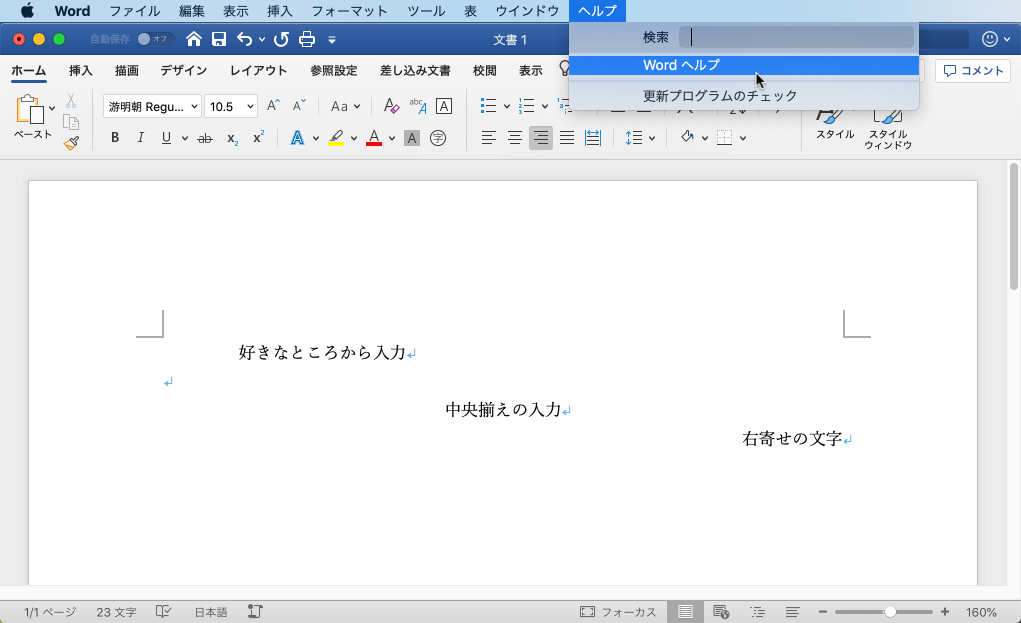Apply distributed alignment
Screen dimensions: 1021x623
tap(593, 137)
